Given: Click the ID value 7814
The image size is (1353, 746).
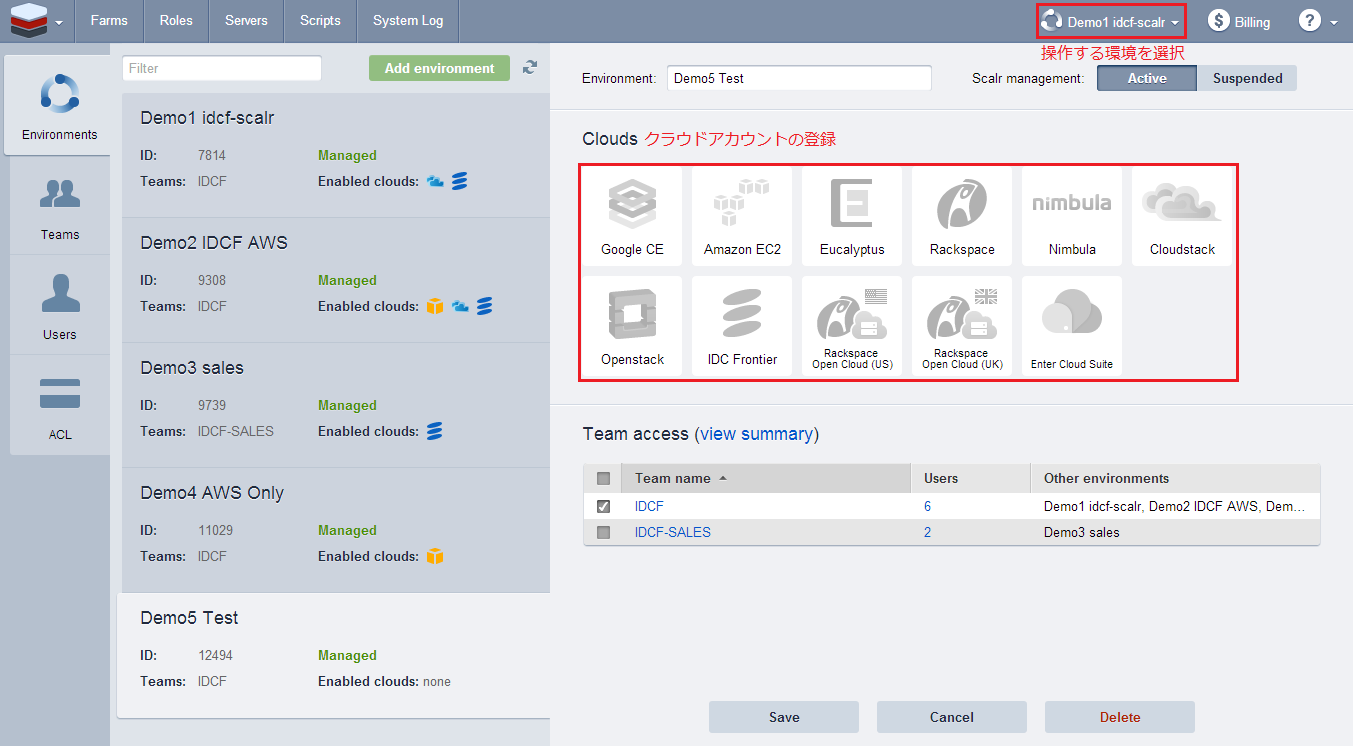Looking at the screenshot, I should point(212,156).
